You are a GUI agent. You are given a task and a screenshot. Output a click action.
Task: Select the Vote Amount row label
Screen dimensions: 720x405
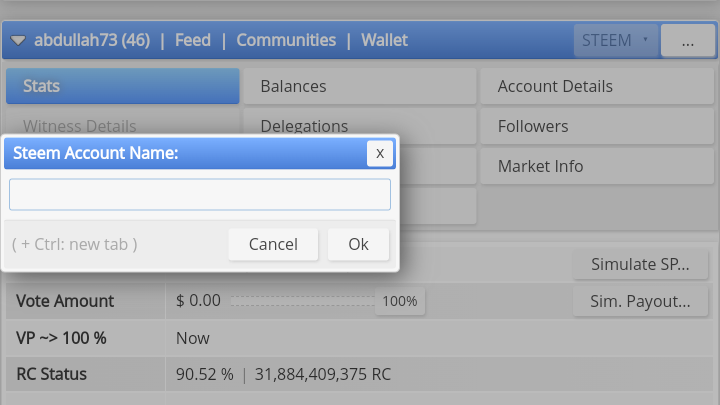click(x=65, y=301)
